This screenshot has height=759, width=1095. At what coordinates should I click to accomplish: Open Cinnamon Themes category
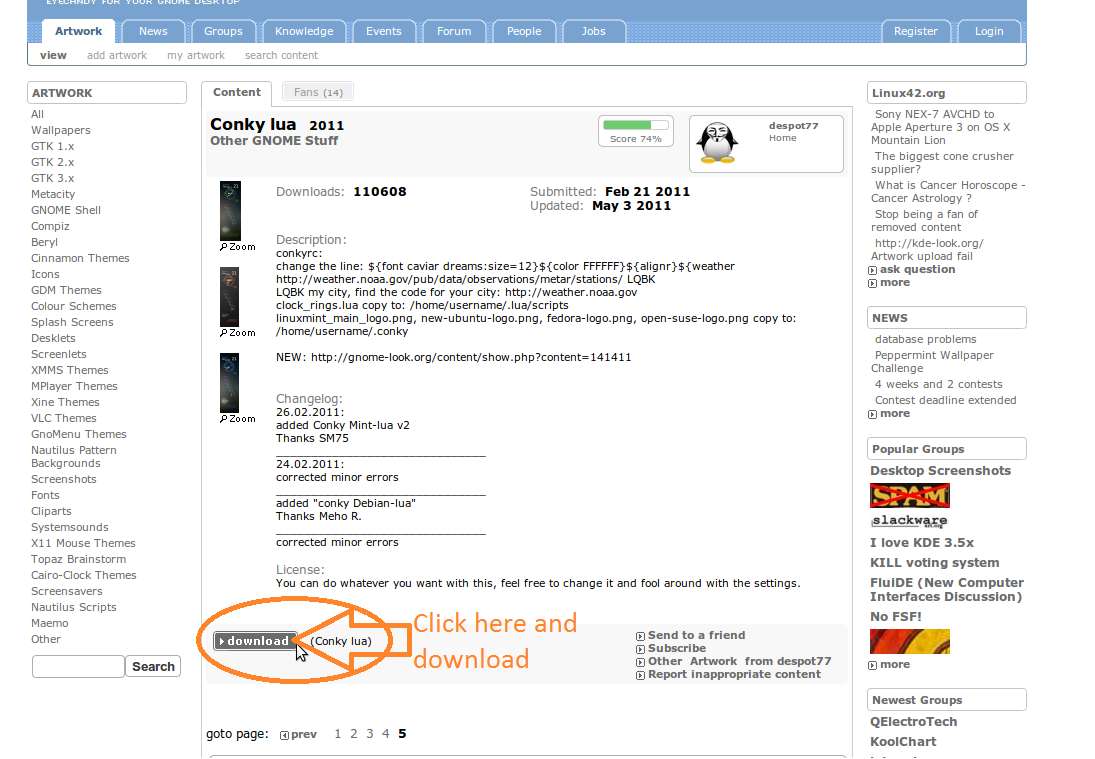click(x=80, y=258)
